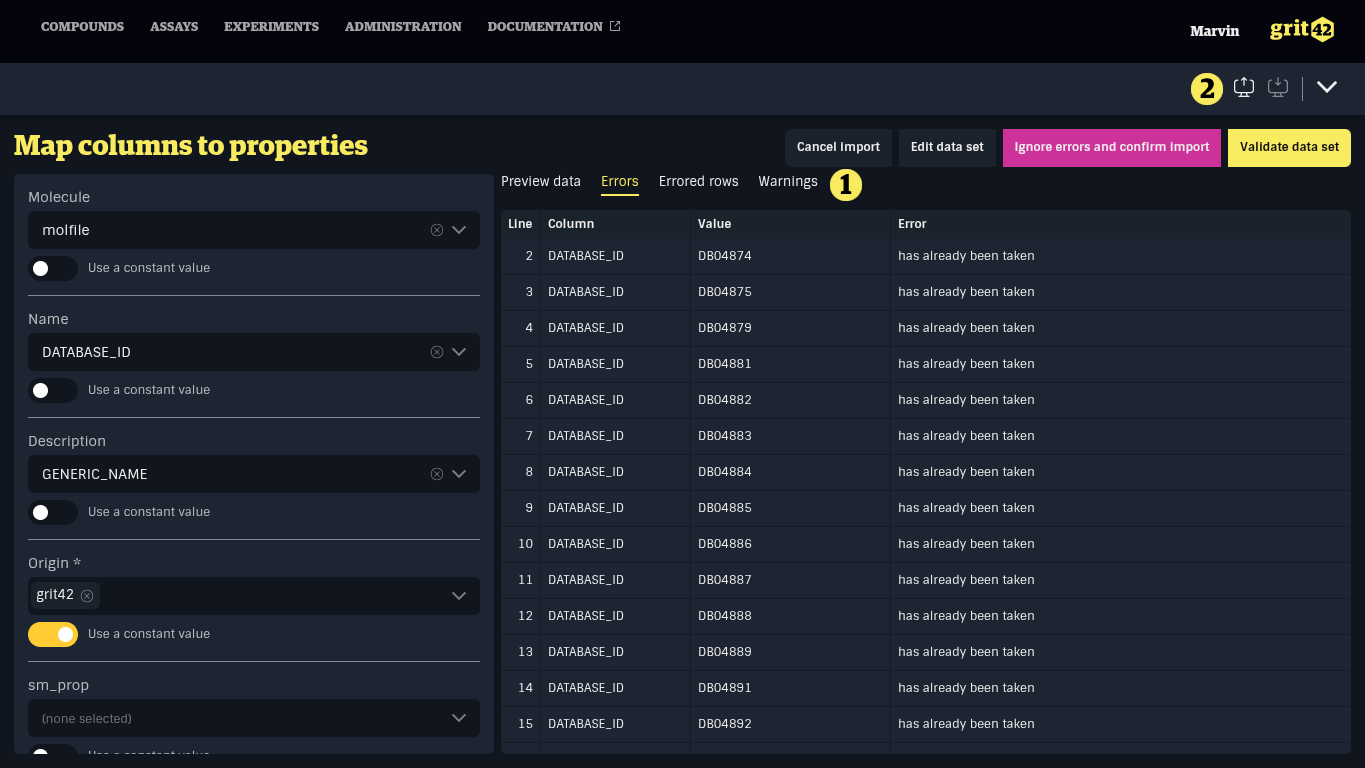The width and height of the screenshot is (1365, 768).
Task: Click value DB04882 in the table
Action: pyautogui.click(x=725, y=400)
